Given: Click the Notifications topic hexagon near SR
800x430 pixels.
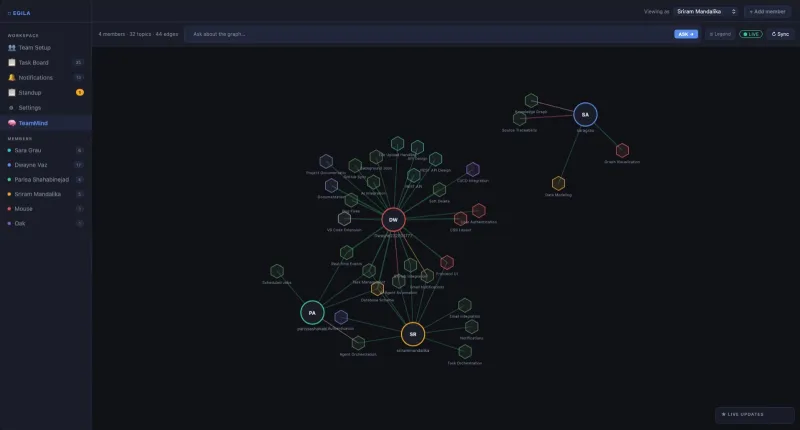Looking at the screenshot, I should [x=471, y=326].
